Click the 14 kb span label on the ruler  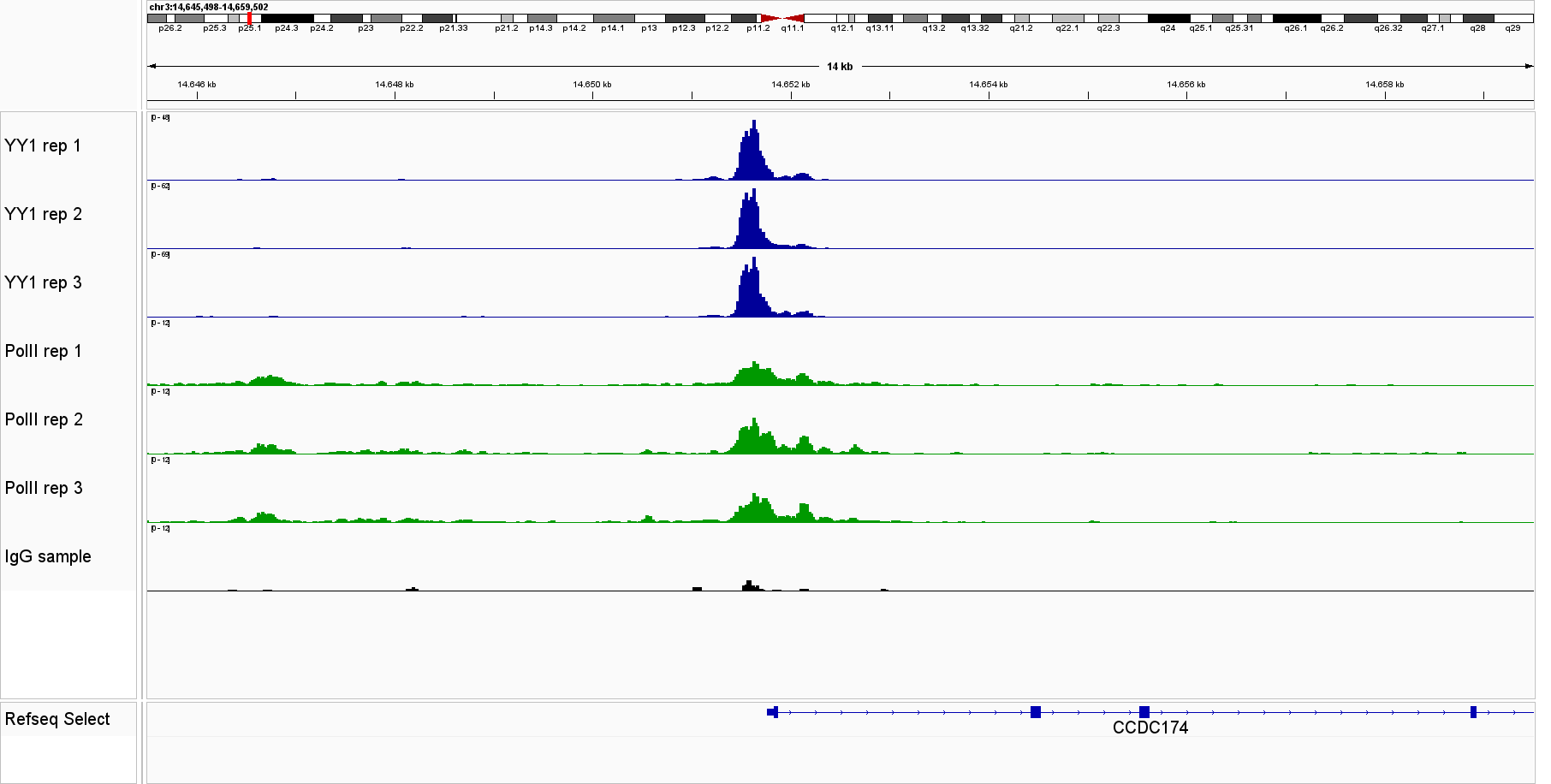(x=839, y=67)
